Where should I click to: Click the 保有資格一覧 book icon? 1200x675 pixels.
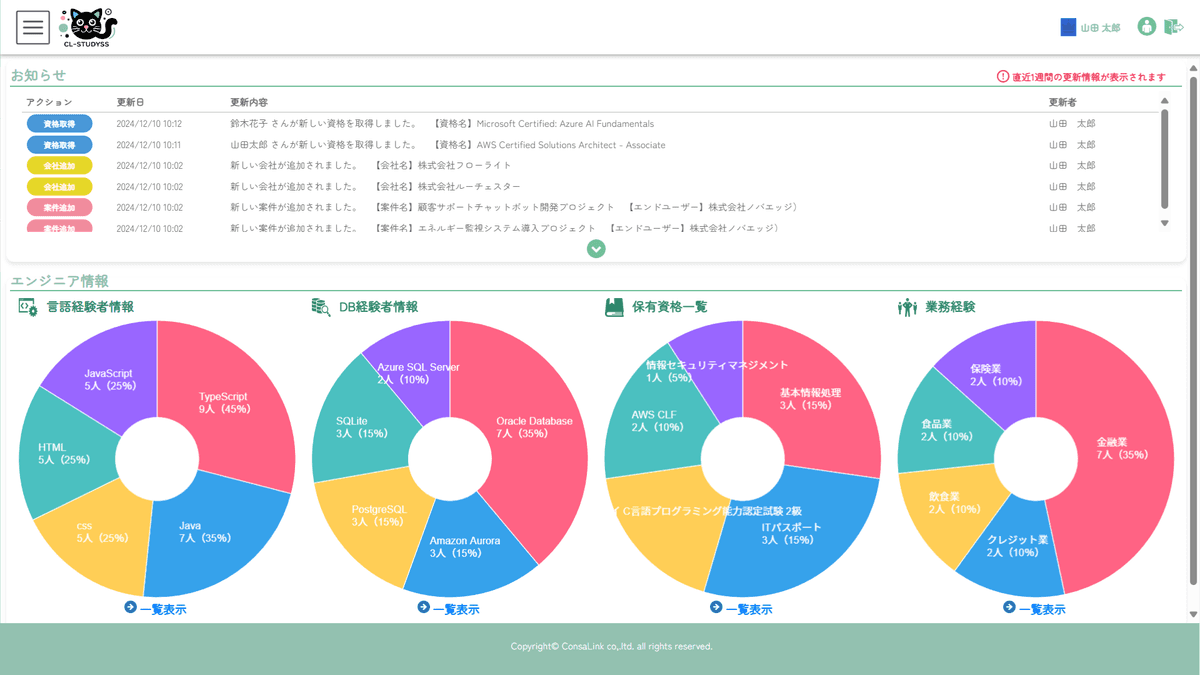point(614,307)
